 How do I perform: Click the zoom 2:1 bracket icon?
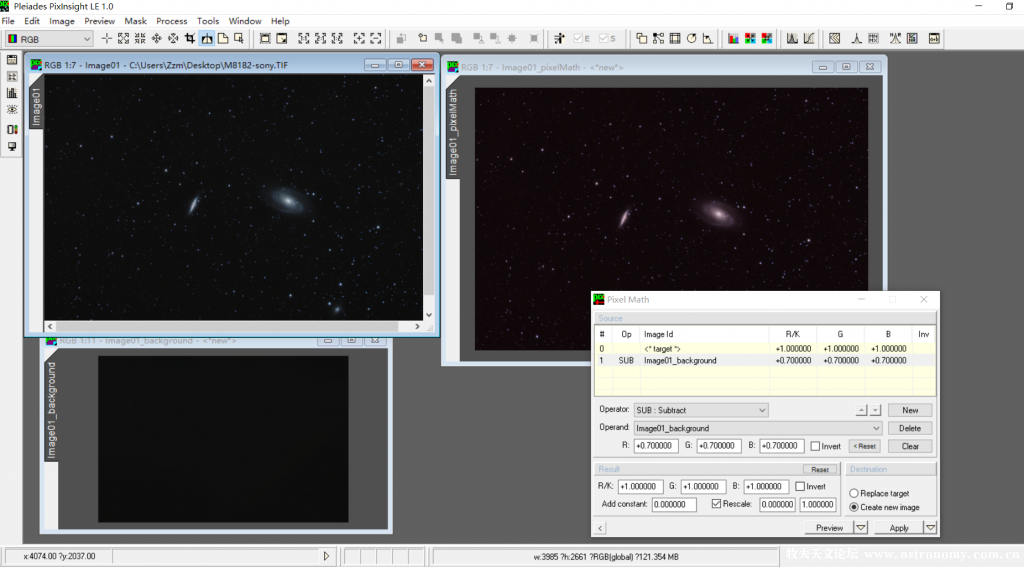320,39
